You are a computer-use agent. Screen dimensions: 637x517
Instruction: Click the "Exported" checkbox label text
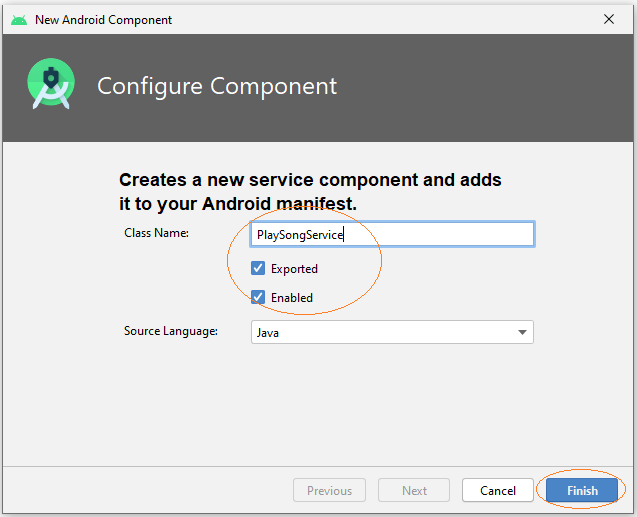tap(294, 269)
